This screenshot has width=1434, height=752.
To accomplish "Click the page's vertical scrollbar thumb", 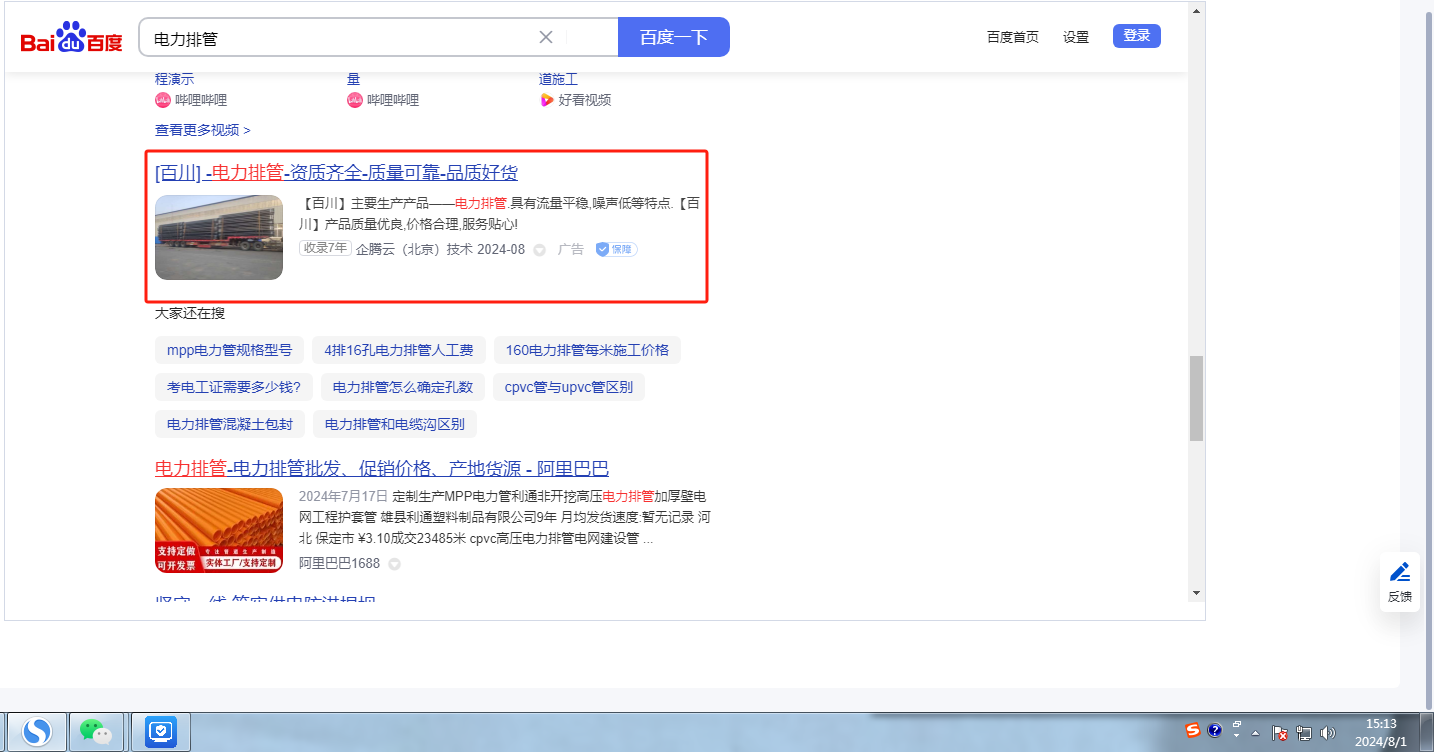I will 1196,397.
